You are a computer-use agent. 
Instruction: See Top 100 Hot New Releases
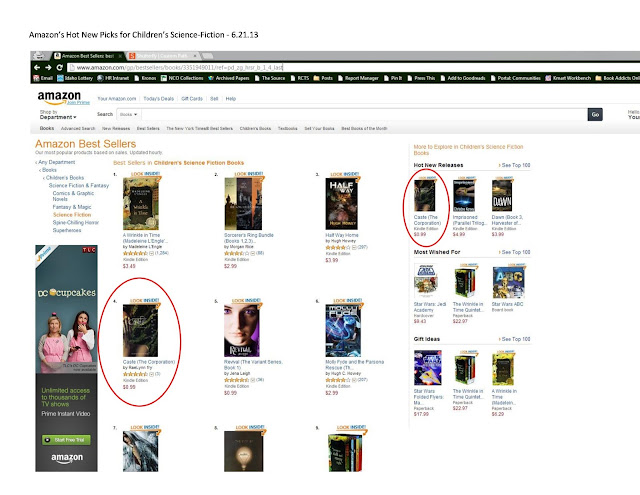516,165
